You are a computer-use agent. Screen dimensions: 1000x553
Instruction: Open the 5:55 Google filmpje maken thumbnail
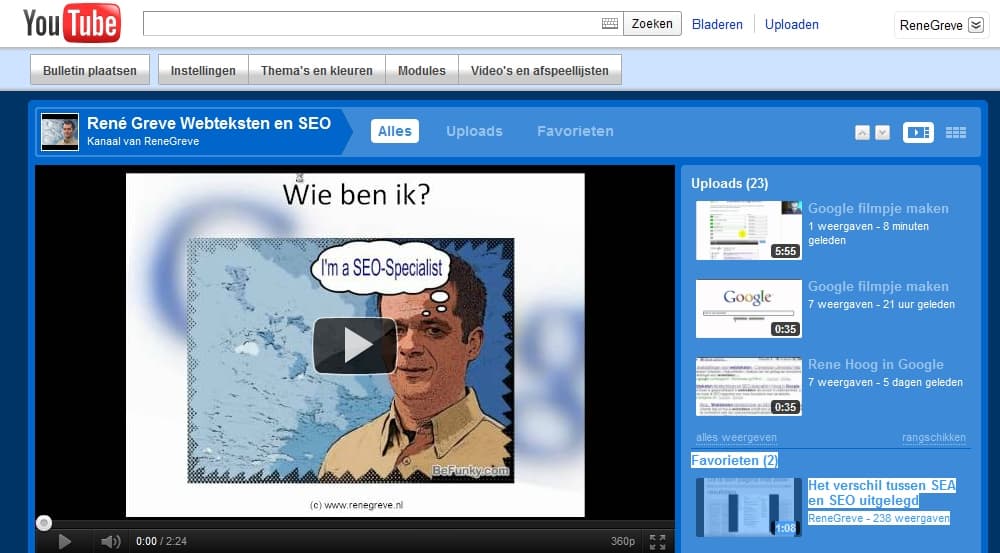(749, 230)
